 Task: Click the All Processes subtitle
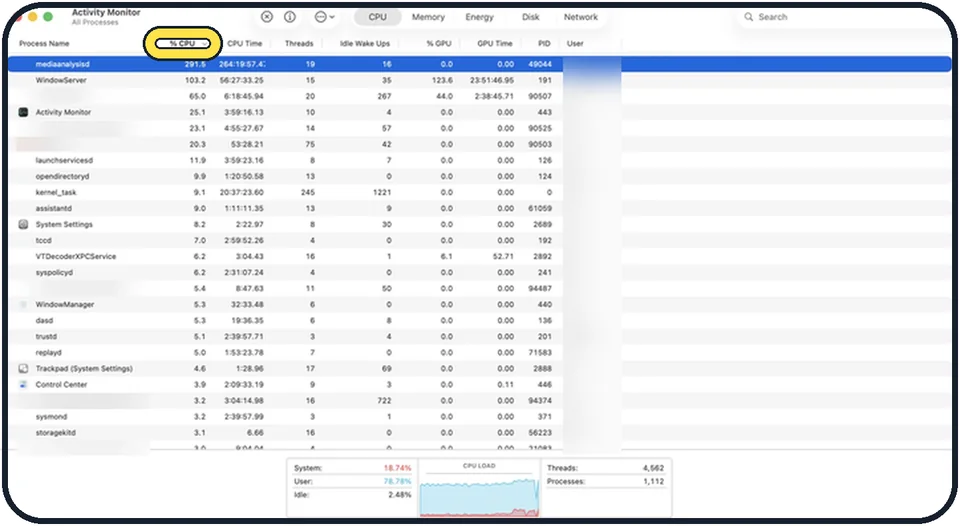(95, 23)
